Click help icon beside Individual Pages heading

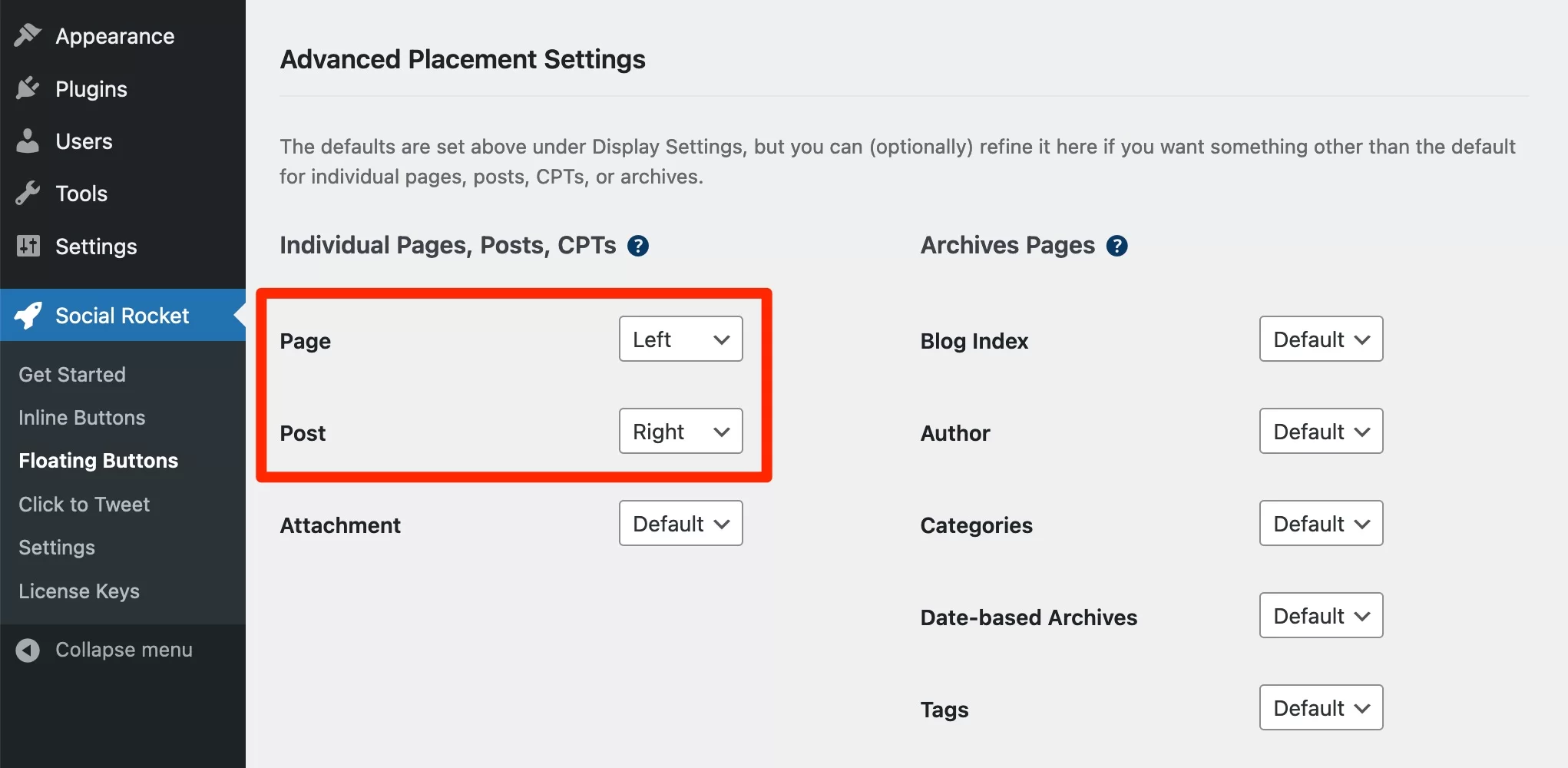click(638, 246)
